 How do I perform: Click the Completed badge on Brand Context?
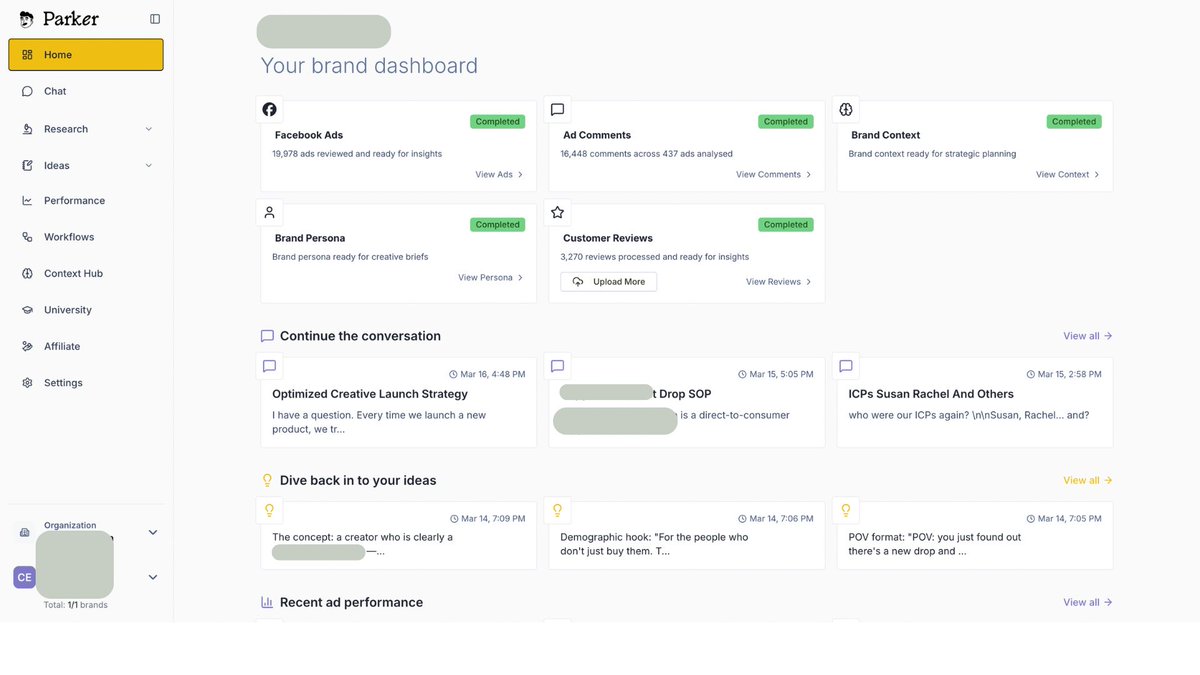[1074, 122]
